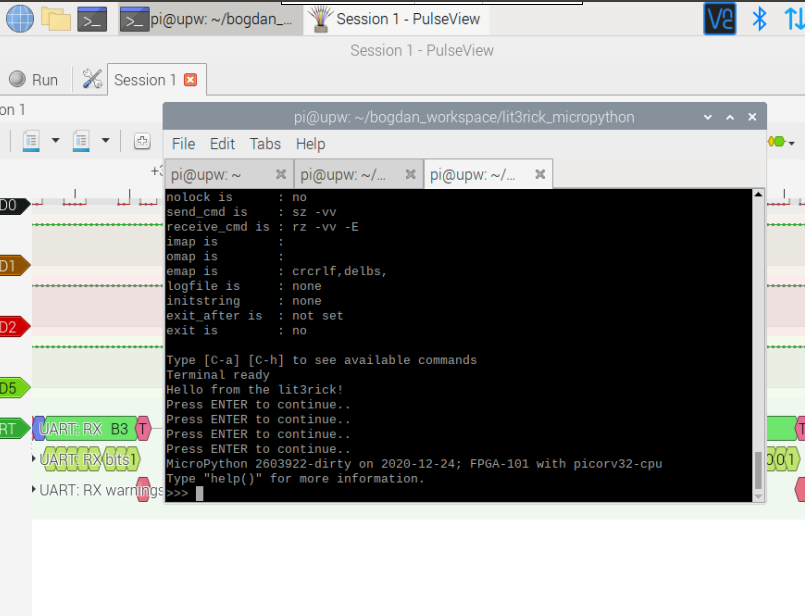Launch the terminal from the taskbar

92,20
